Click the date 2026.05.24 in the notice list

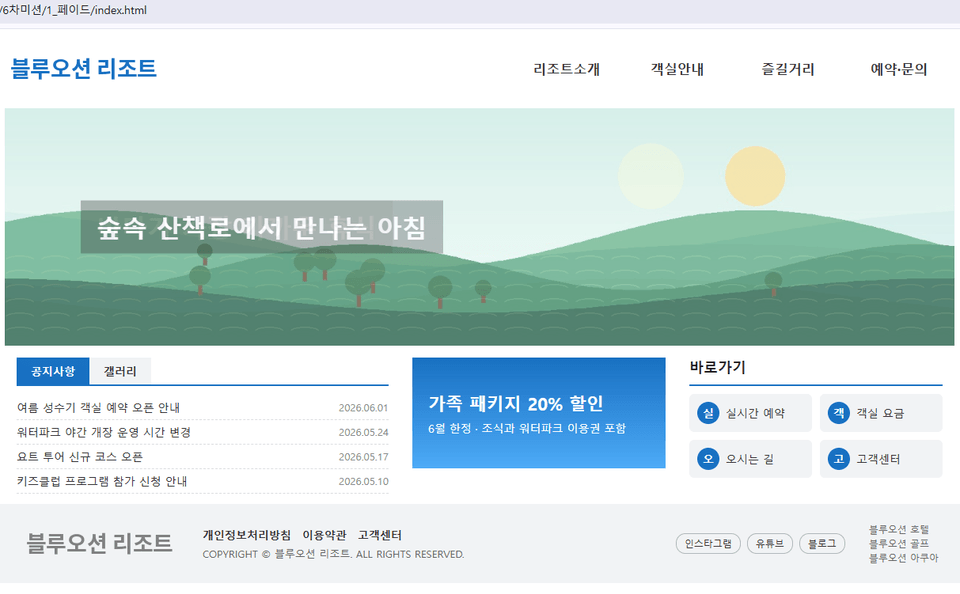[363, 432]
